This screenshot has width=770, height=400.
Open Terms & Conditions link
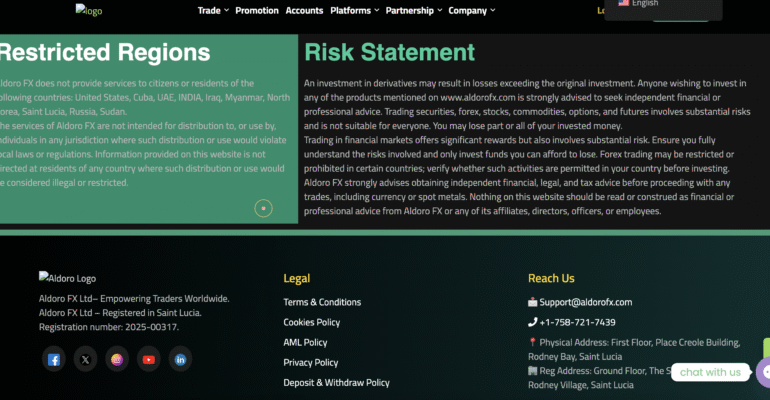coord(322,302)
